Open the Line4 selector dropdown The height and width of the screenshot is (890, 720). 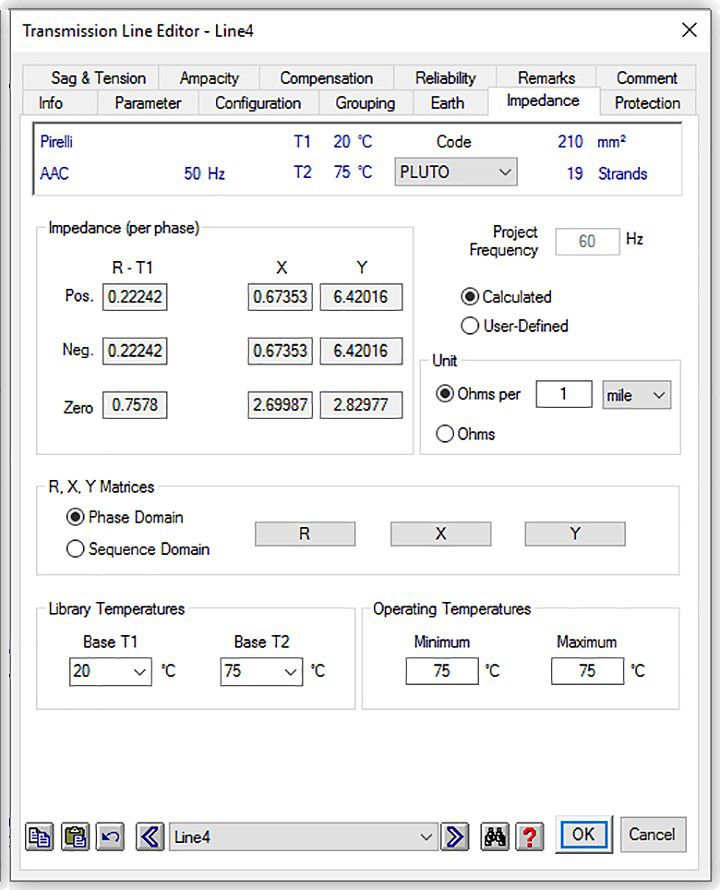click(304, 837)
